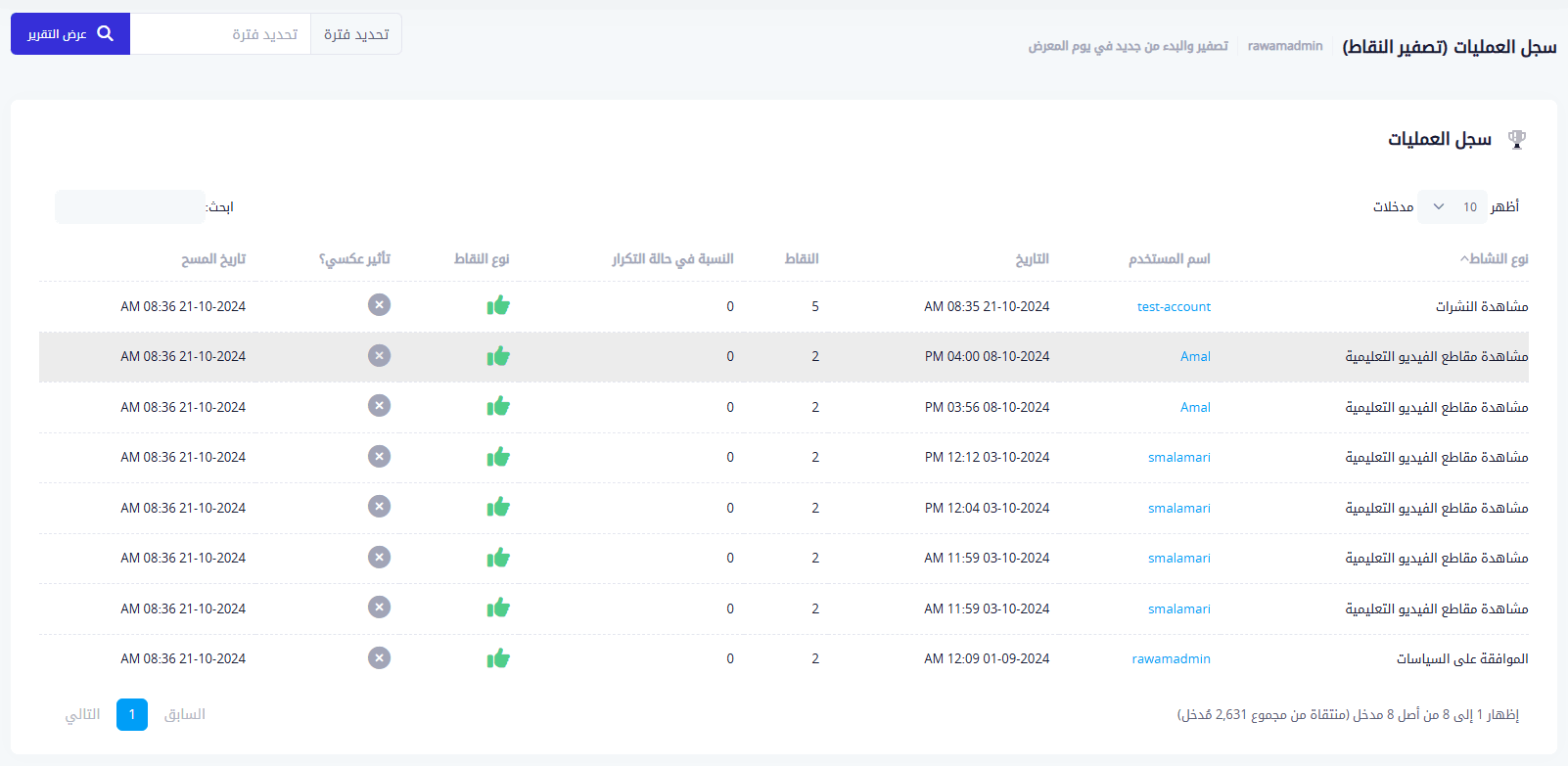The image size is (1568, 766).
Task: Sort table by التاريخ column header
Action: pos(1032,259)
